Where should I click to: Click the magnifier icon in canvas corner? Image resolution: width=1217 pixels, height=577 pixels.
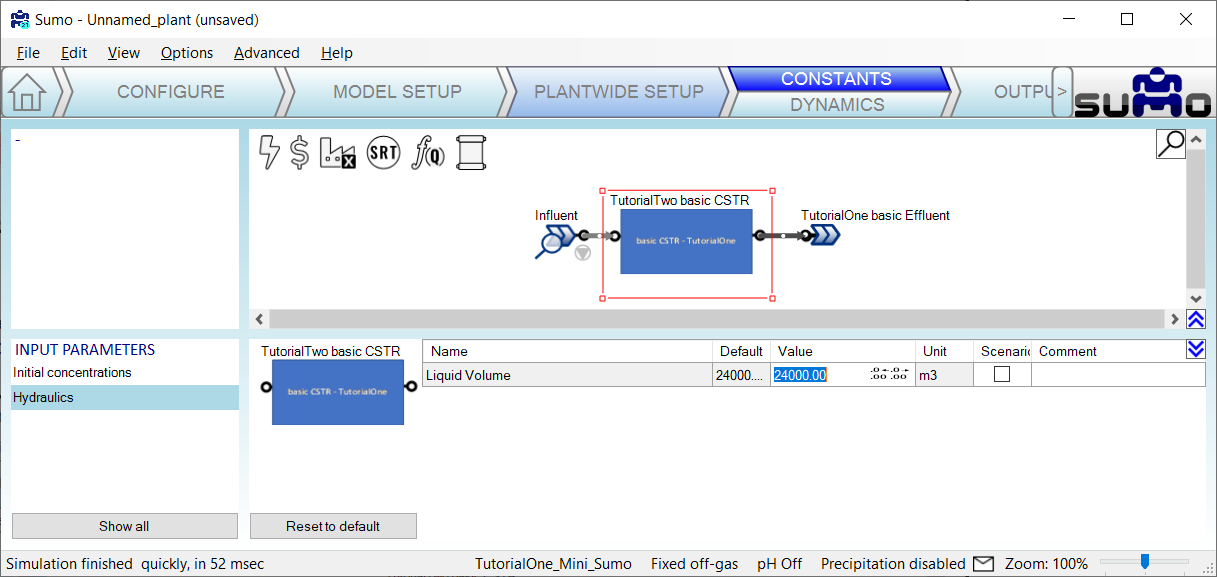pyautogui.click(x=1170, y=144)
